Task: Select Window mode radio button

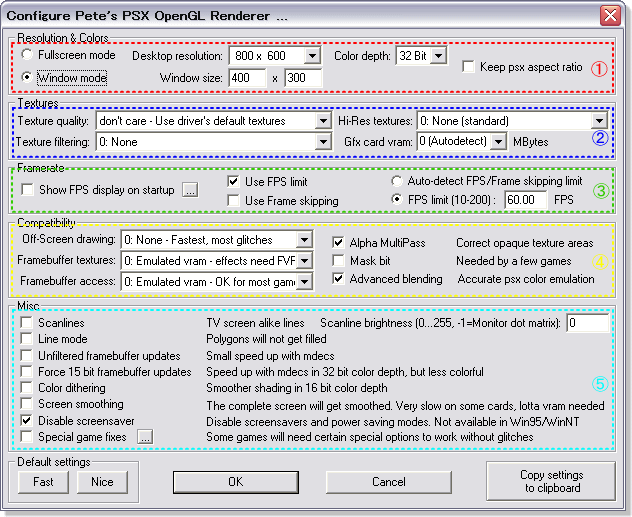Action: coord(27,77)
